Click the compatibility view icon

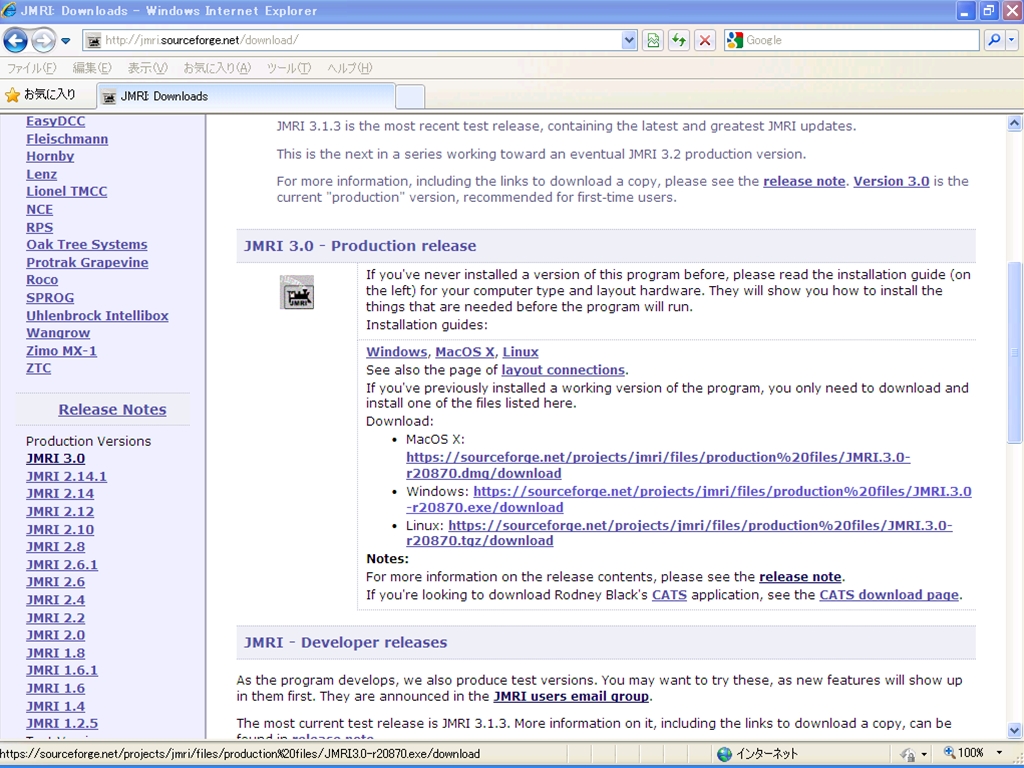point(652,40)
